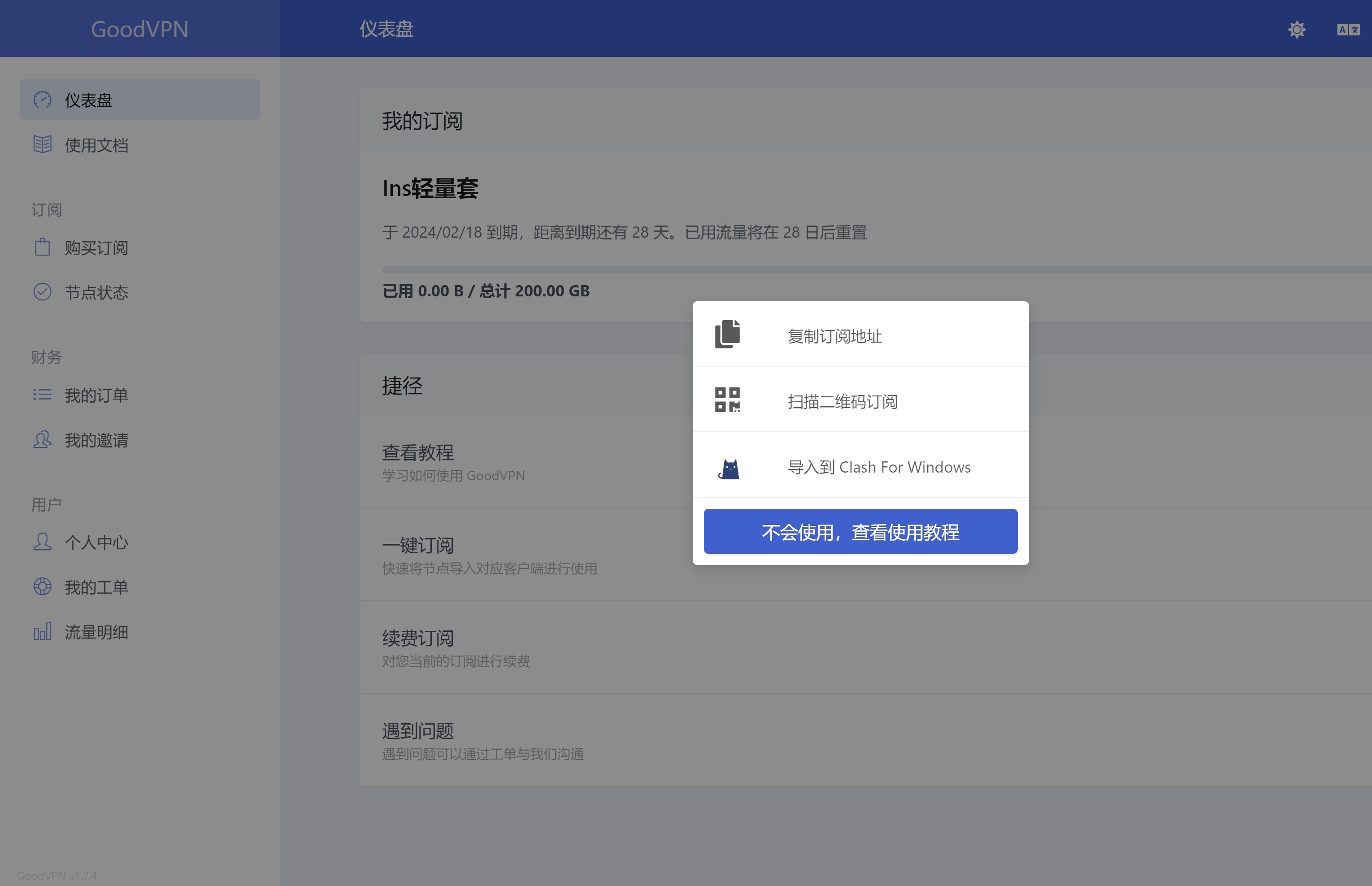
Task: Open the 仪表盘 sidebar menu item
Action: tap(140, 100)
